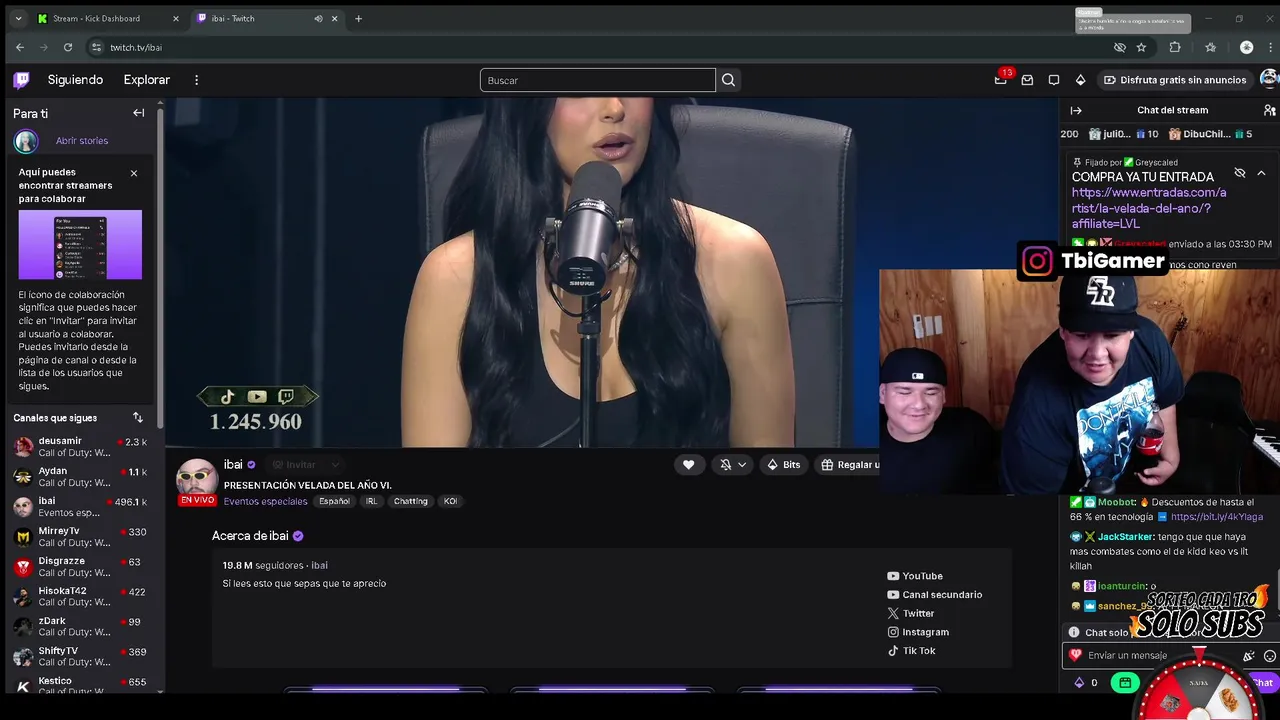Sort followed channels with arrows icon

pos(138,417)
